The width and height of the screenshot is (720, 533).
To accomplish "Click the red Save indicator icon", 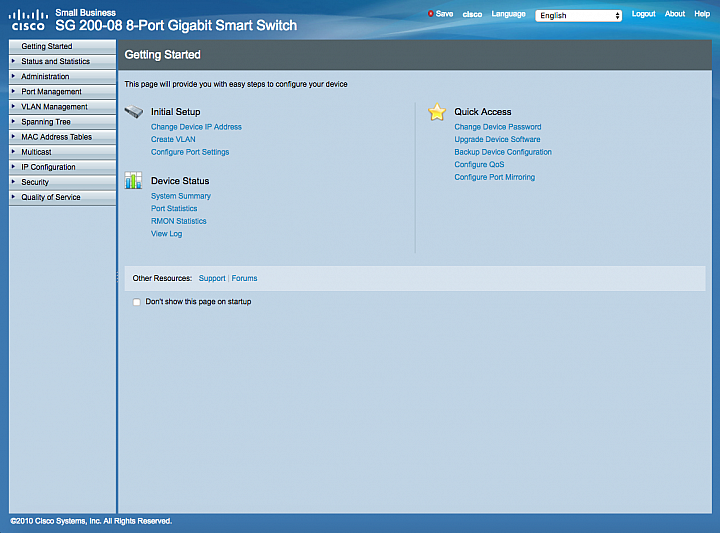I will pyautogui.click(x=431, y=14).
